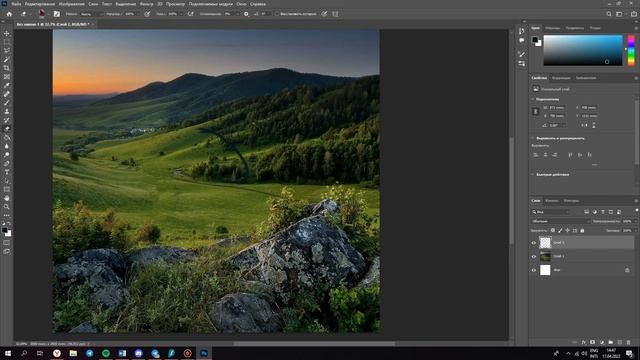The width and height of the screenshot is (640, 360).
Task: Select the Hand tool
Action: (x=7, y=198)
